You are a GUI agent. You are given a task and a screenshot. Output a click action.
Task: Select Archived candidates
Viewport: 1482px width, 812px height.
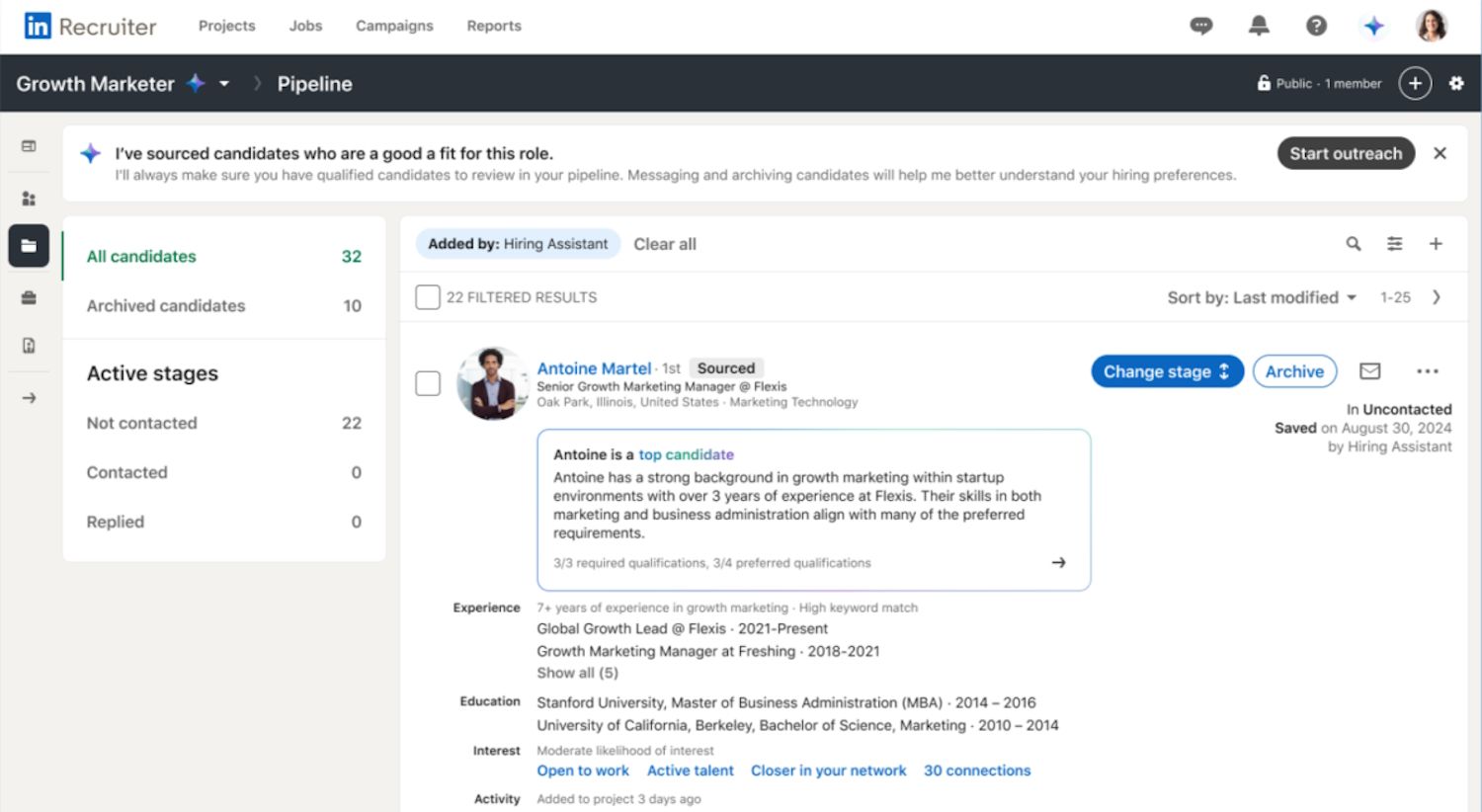tap(224, 305)
